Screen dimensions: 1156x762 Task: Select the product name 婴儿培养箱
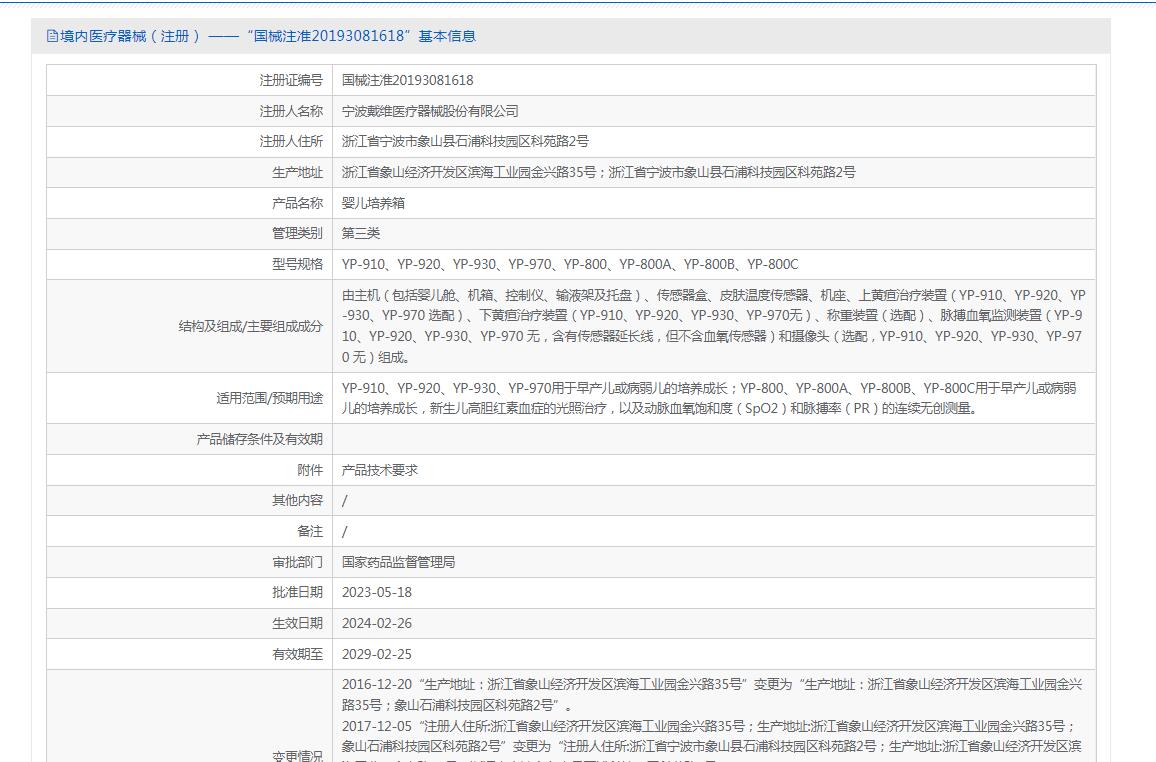(x=373, y=203)
